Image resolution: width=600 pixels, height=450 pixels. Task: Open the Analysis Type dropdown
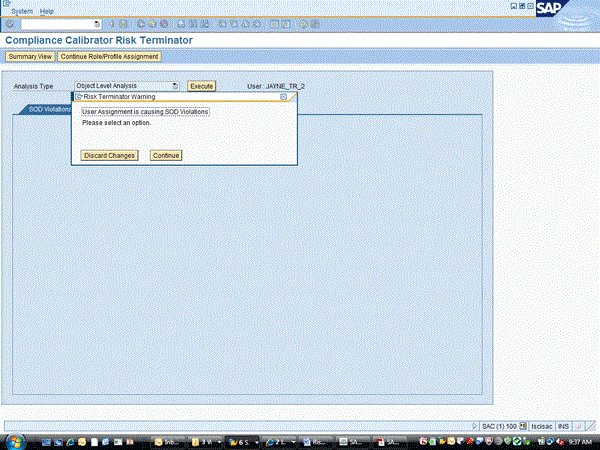176,86
